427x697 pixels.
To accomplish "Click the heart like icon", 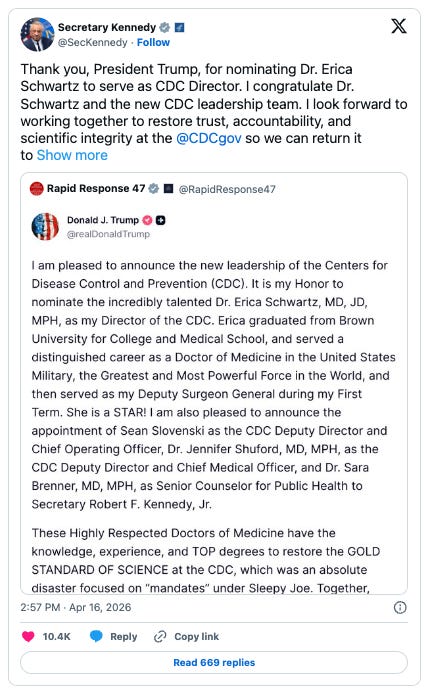I will pyautogui.click(x=28, y=636).
